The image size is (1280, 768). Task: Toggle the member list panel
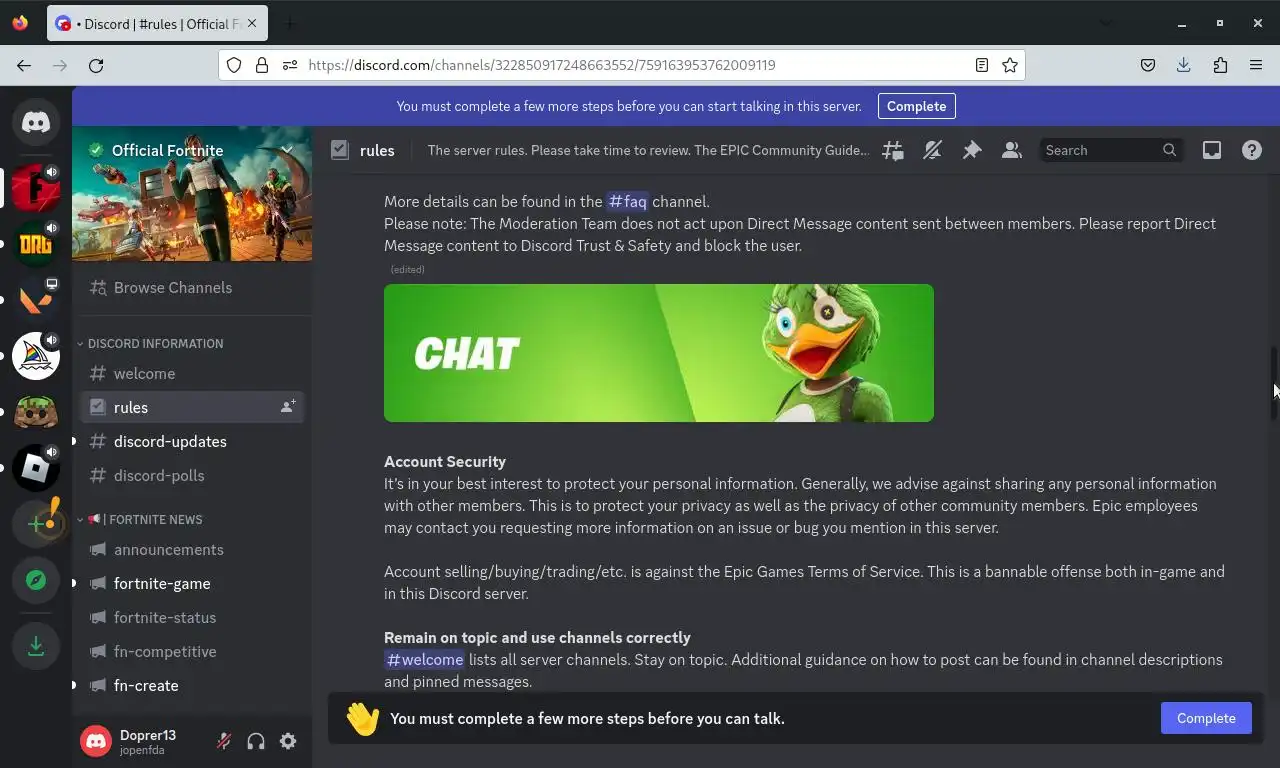click(1012, 150)
